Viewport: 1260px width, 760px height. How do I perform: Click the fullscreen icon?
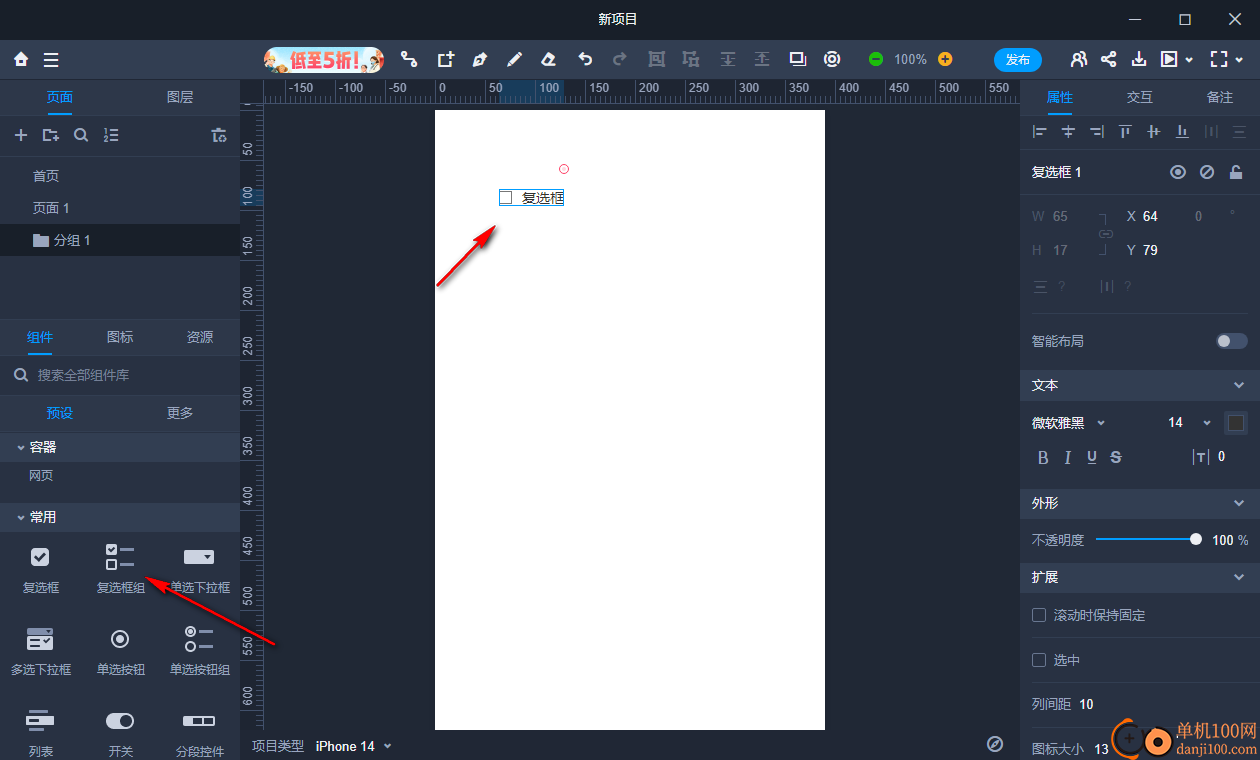1218,60
